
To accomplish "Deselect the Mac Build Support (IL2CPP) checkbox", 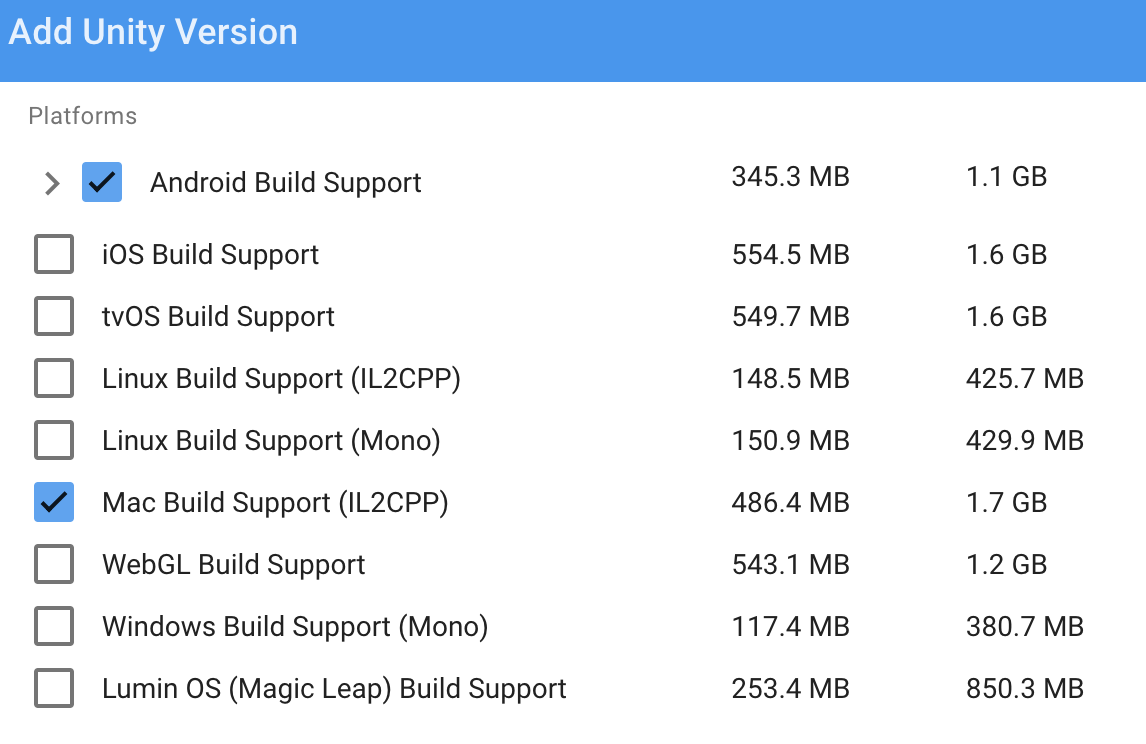I will [54, 502].
